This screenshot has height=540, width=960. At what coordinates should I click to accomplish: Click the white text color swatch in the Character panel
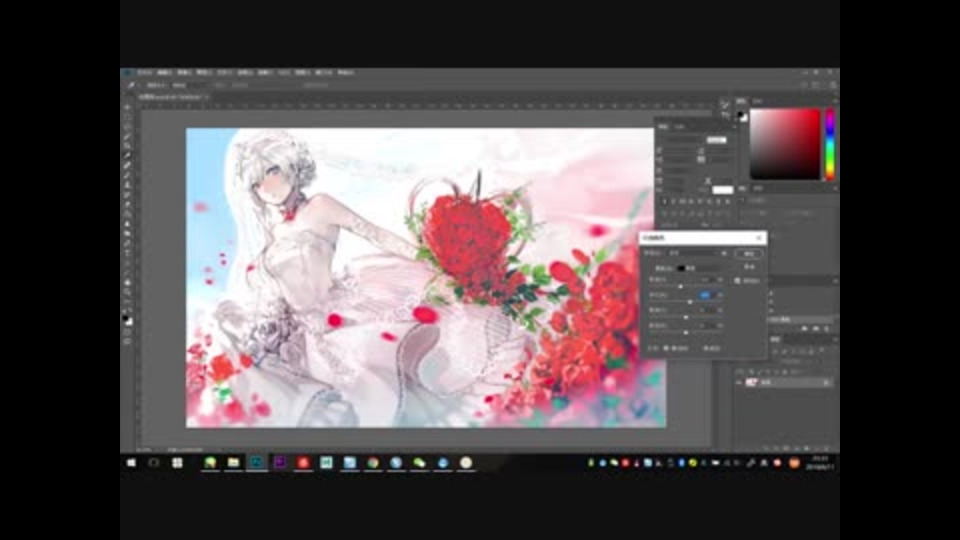coord(722,190)
